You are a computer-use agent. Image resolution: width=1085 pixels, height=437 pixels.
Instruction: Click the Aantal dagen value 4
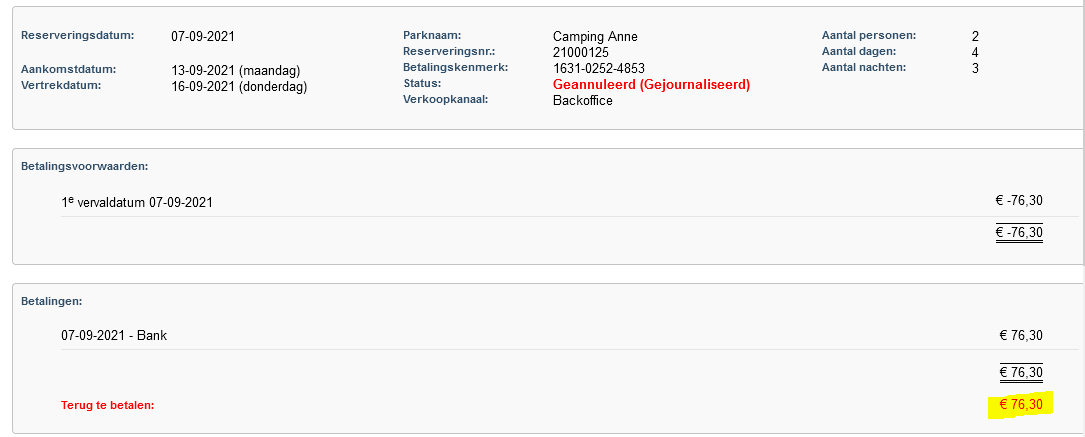(975, 53)
